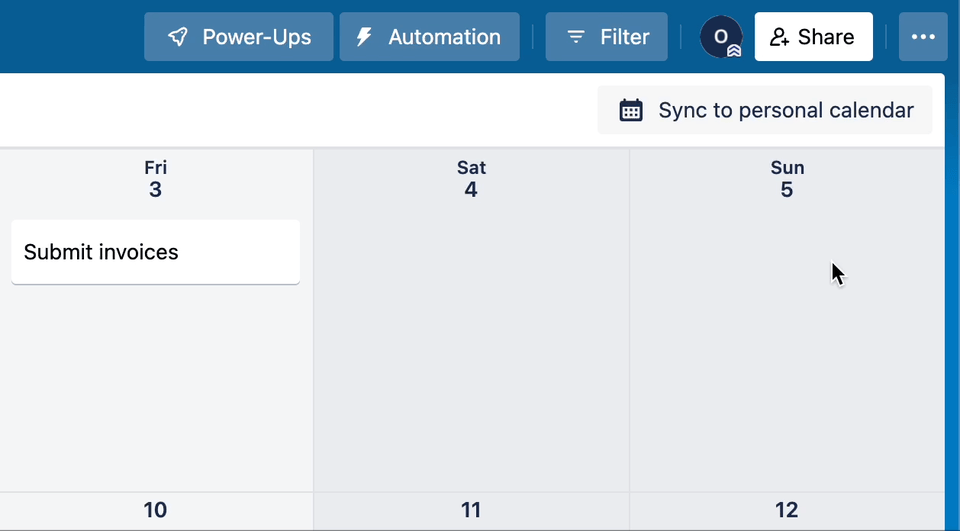This screenshot has width=960, height=531.
Task: Click the date 12 cell
Action: (787, 510)
